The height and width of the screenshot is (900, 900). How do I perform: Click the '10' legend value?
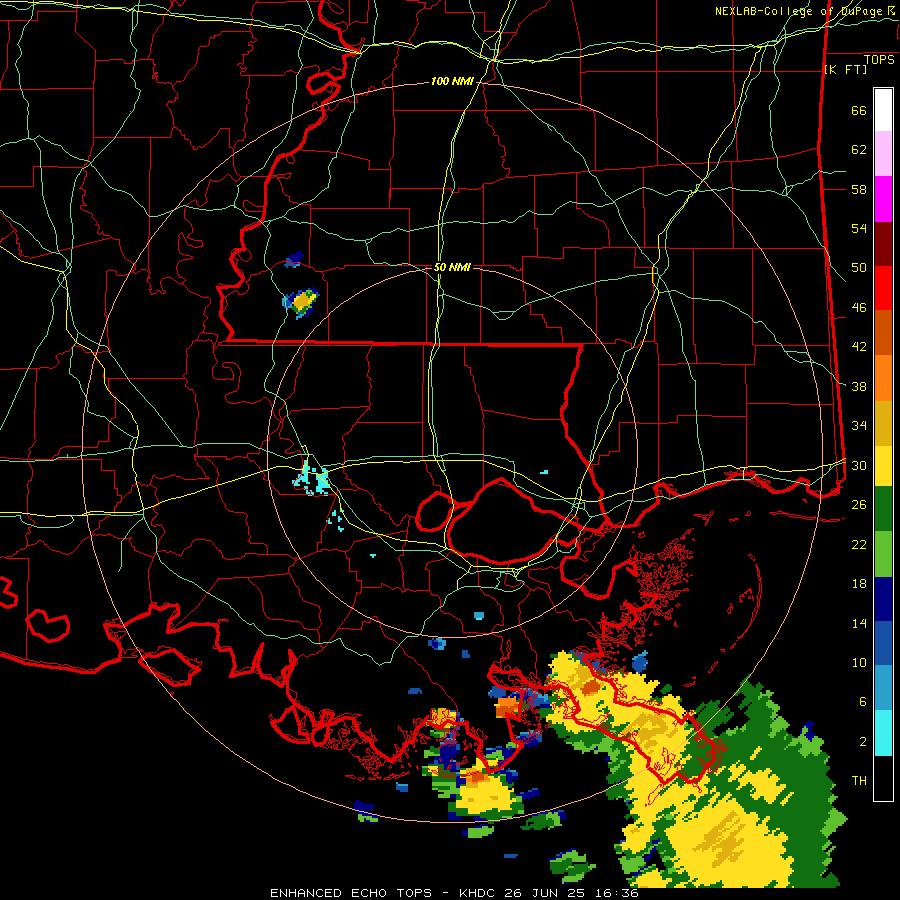(x=859, y=663)
